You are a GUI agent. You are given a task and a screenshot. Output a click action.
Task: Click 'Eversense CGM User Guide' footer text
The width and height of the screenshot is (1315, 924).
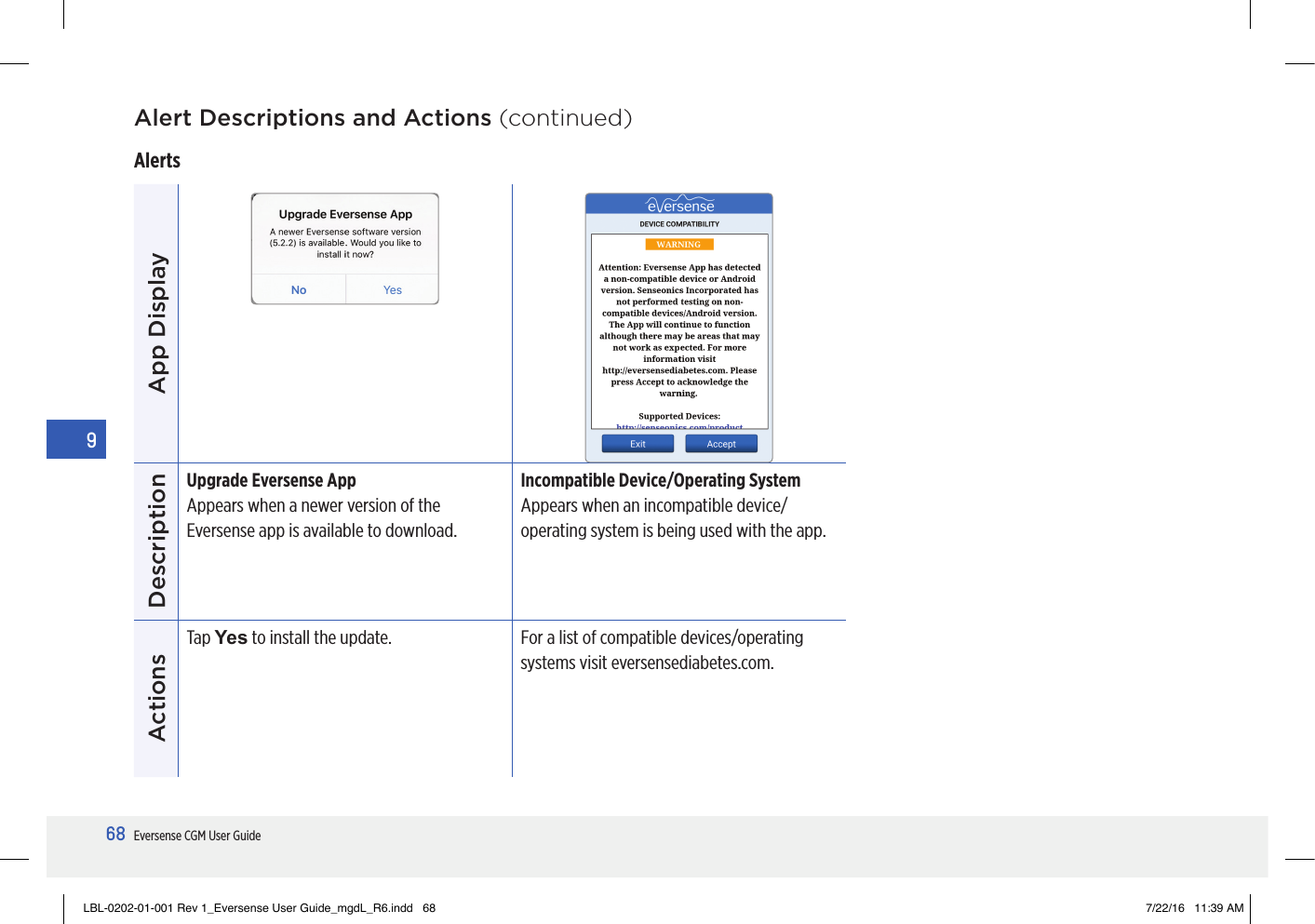click(x=197, y=836)
